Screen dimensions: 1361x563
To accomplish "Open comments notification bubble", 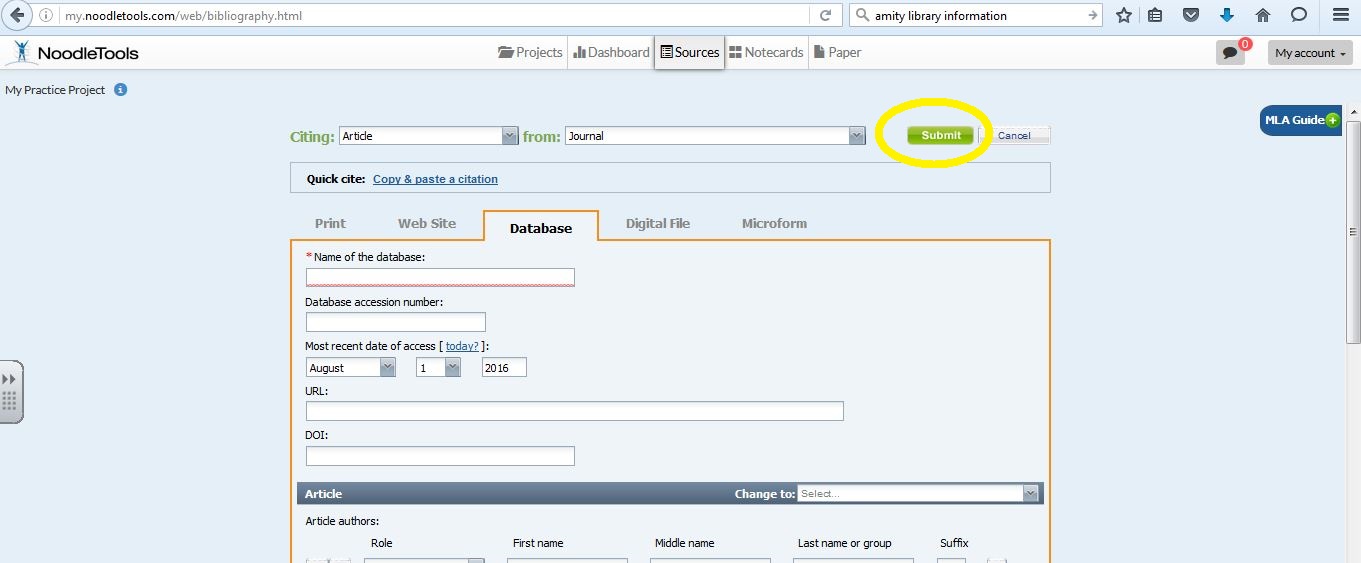I will tap(1230, 53).
